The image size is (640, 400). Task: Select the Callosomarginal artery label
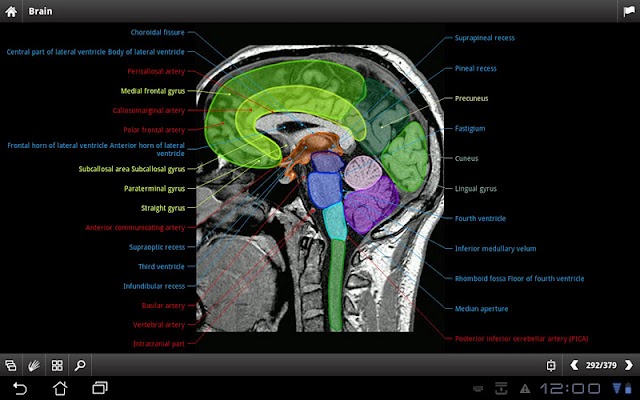pos(149,111)
